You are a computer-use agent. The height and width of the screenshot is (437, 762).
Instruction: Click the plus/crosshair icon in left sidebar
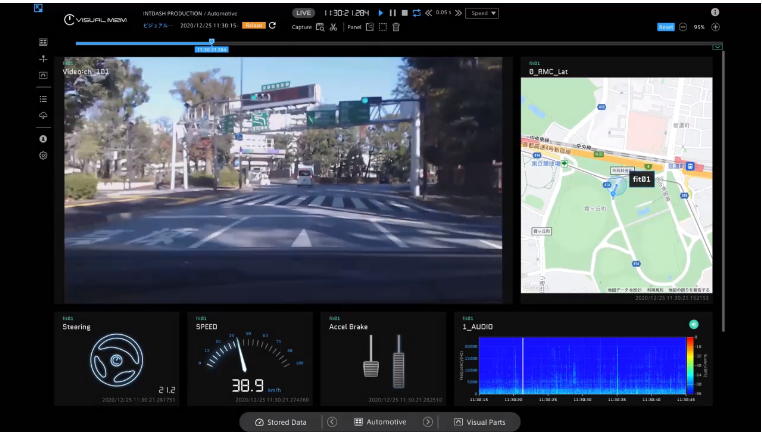(x=43, y=59)
